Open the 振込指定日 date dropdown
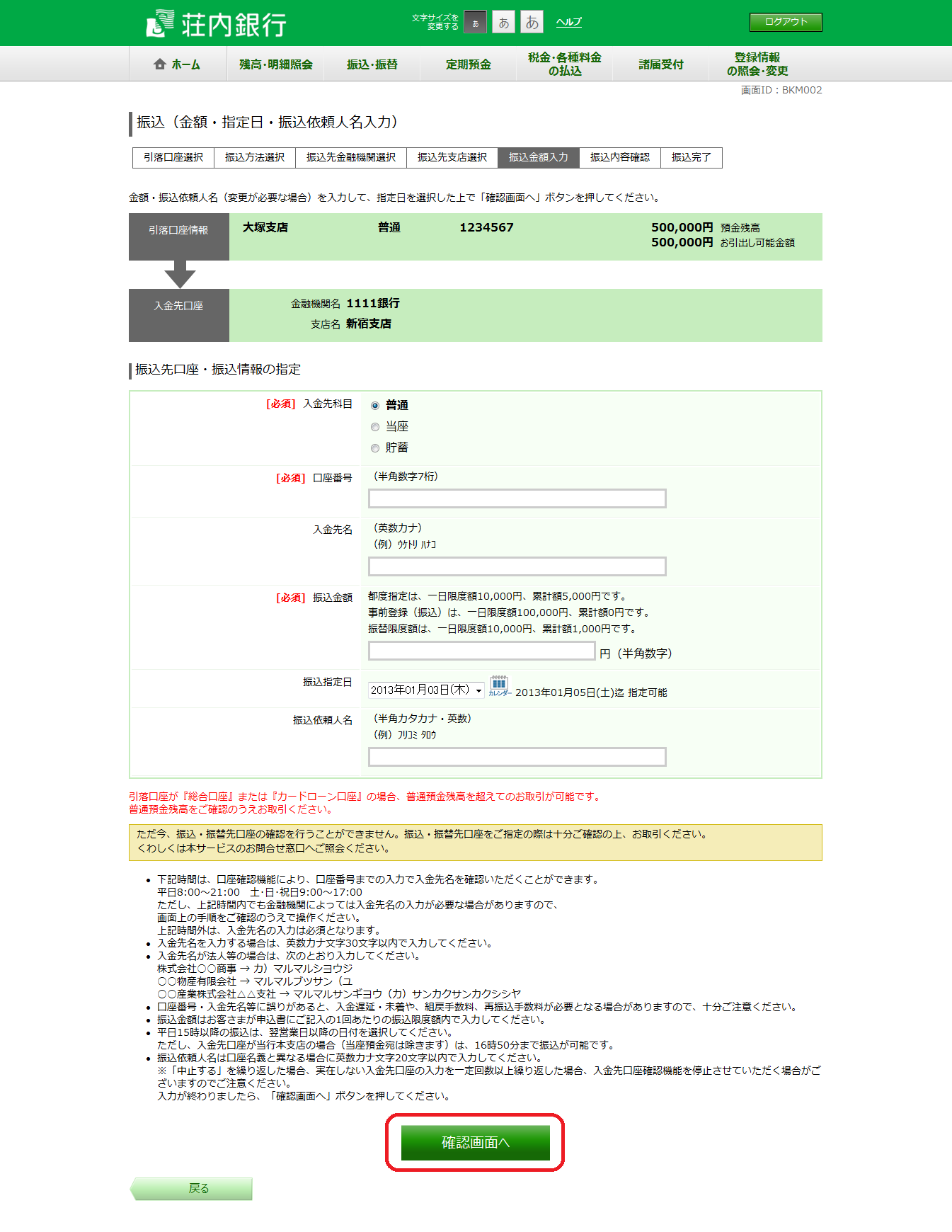 [x=426, y=690]
